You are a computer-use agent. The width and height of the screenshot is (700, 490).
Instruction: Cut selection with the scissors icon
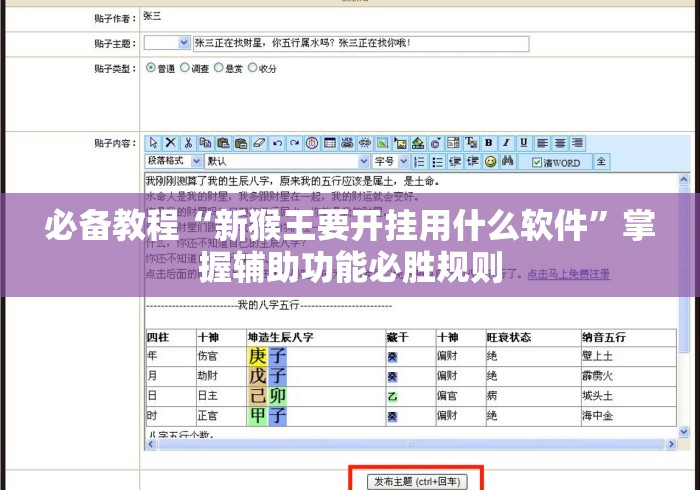pos(188,143)
